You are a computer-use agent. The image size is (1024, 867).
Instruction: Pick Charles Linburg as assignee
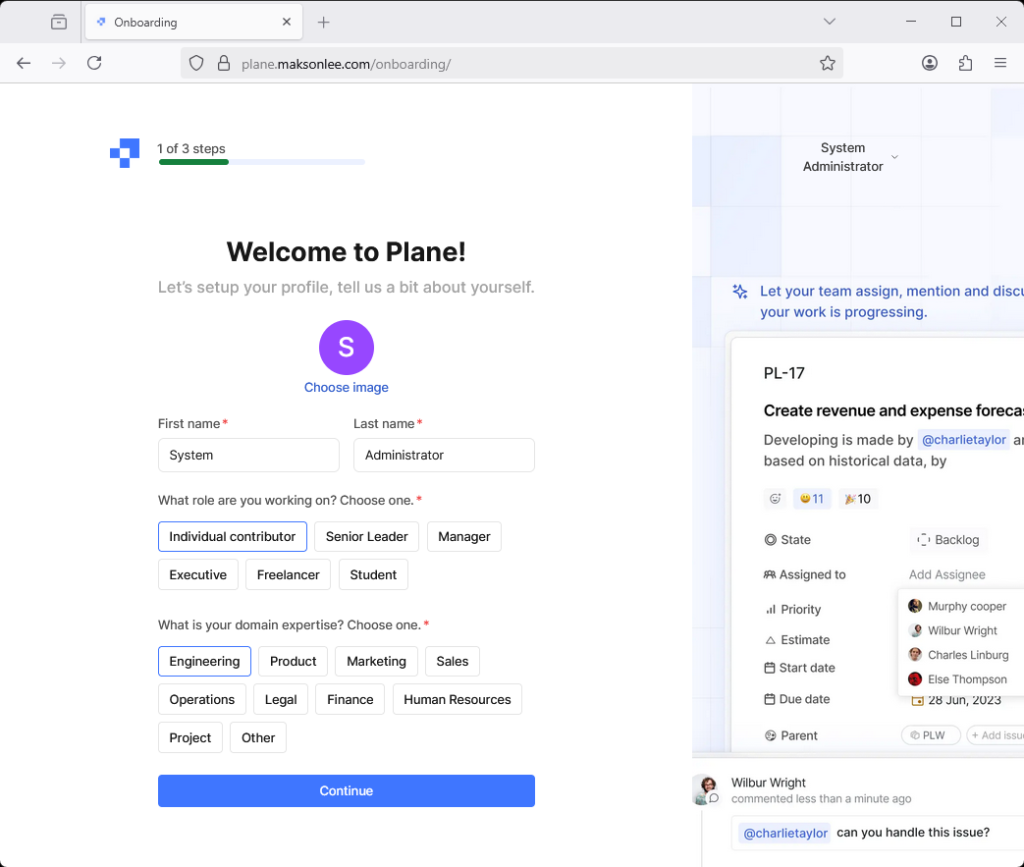(x=959, y=655)
